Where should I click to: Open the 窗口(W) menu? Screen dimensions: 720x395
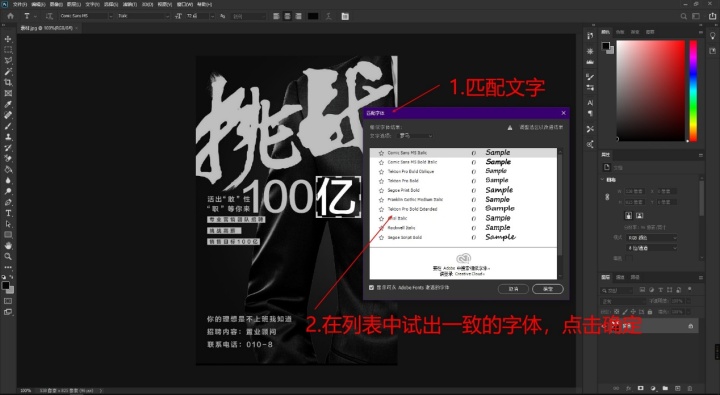[x=184, y=4]
